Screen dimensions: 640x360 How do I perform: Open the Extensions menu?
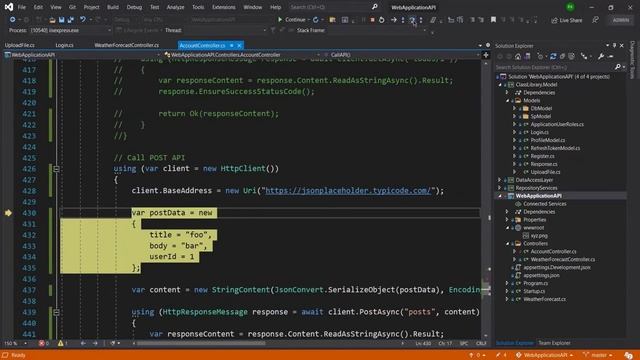coord(224,7)
